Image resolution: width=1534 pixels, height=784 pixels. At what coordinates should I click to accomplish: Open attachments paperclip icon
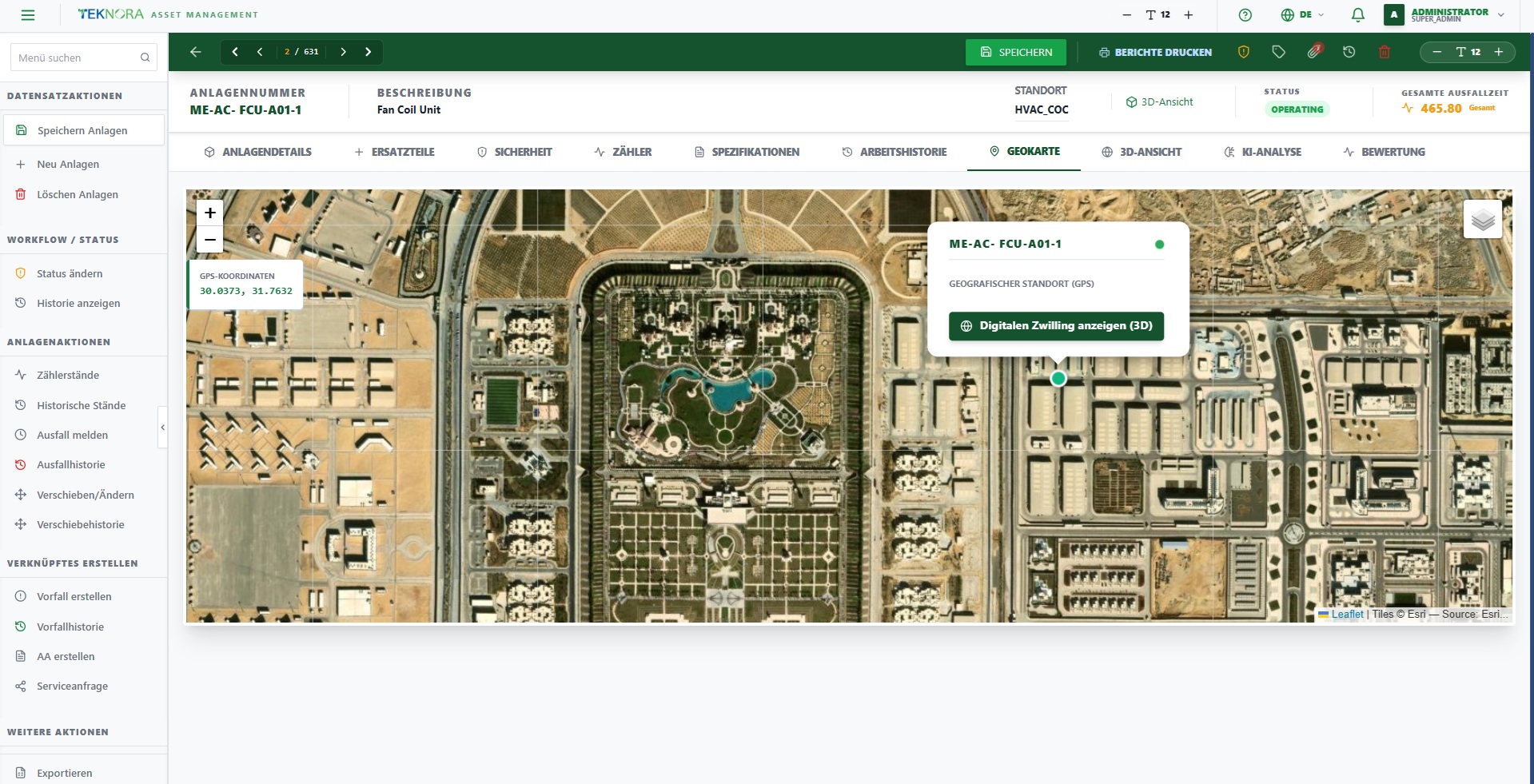(1315, 51)
